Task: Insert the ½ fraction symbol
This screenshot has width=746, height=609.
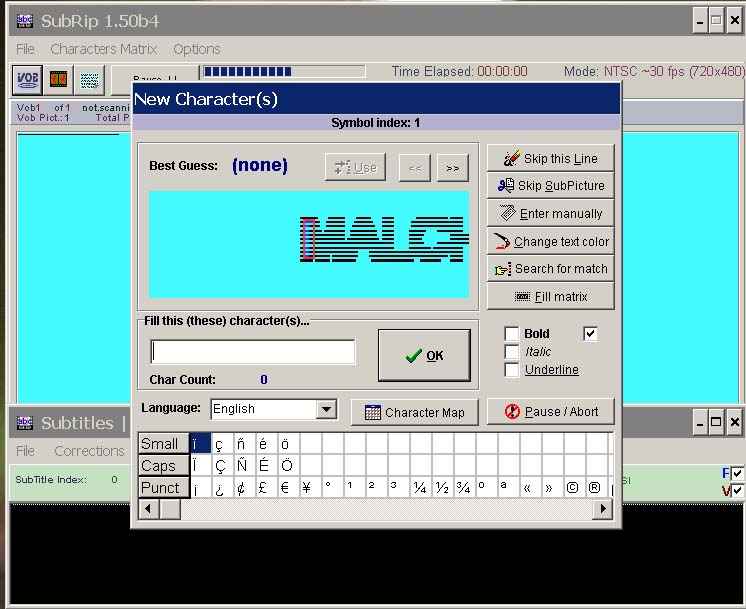Action: [442, 487]
